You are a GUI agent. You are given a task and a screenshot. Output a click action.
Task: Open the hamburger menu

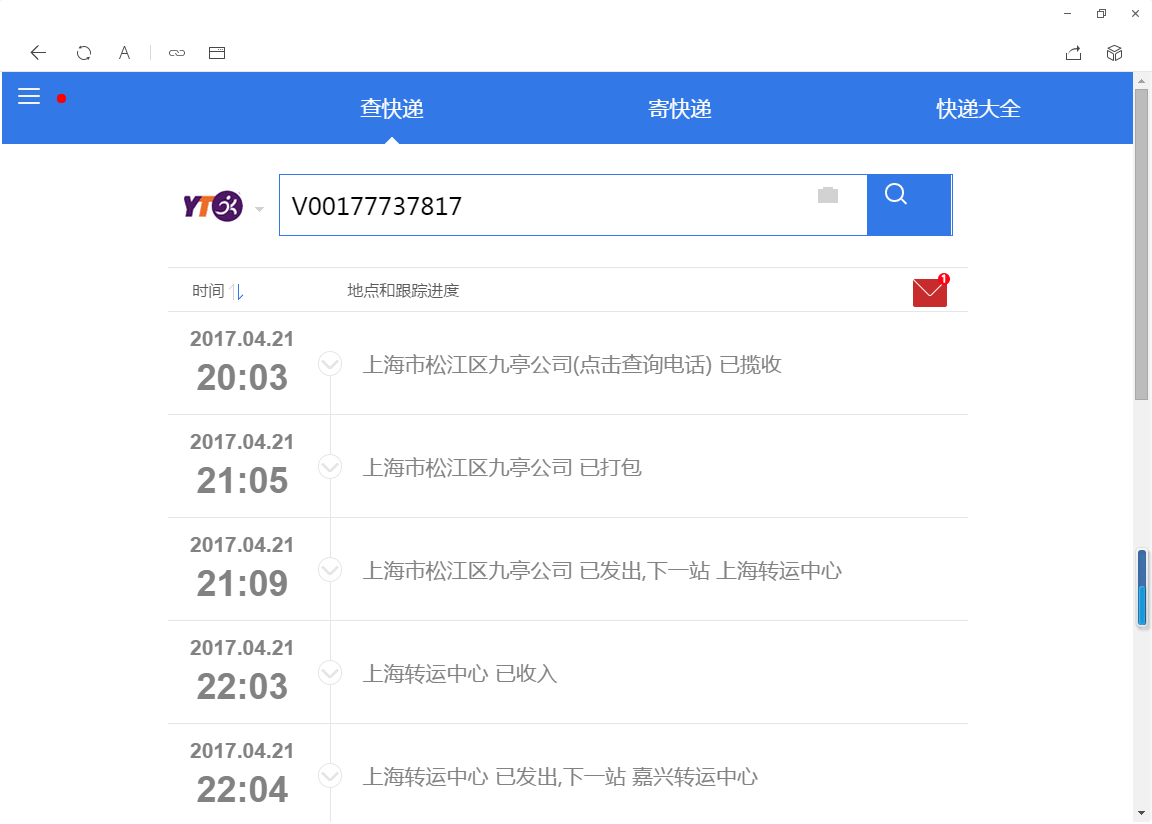(29, 96)
